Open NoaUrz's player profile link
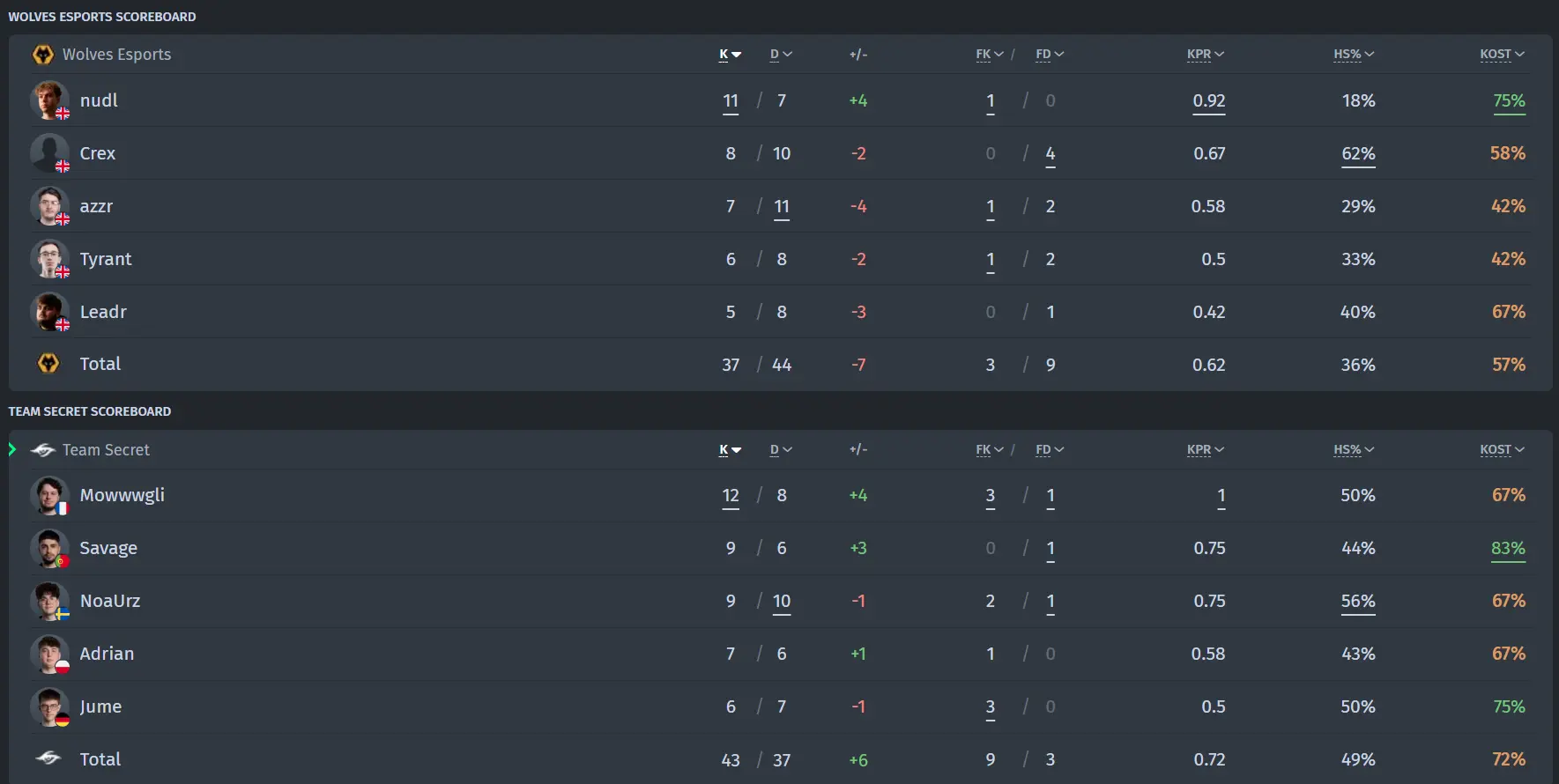 (x=110, y=601)
